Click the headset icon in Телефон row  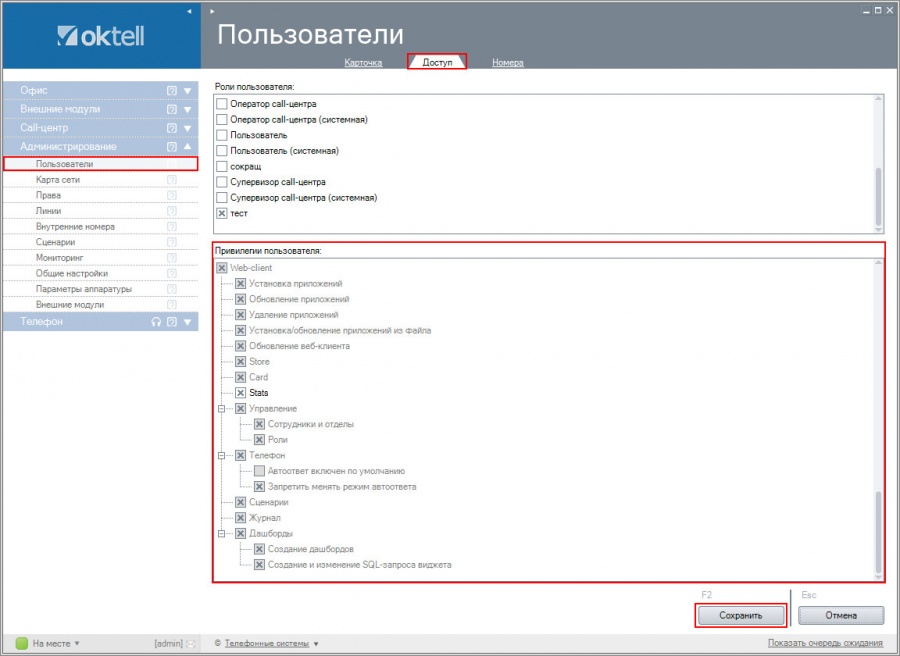(x=156, y=322)
